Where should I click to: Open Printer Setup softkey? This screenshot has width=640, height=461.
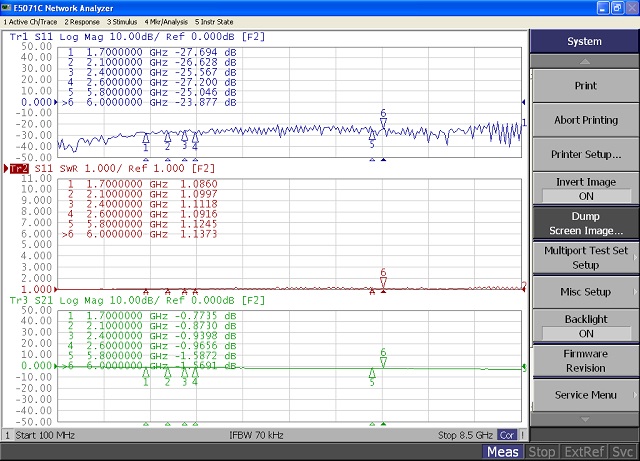coord(585,154)
